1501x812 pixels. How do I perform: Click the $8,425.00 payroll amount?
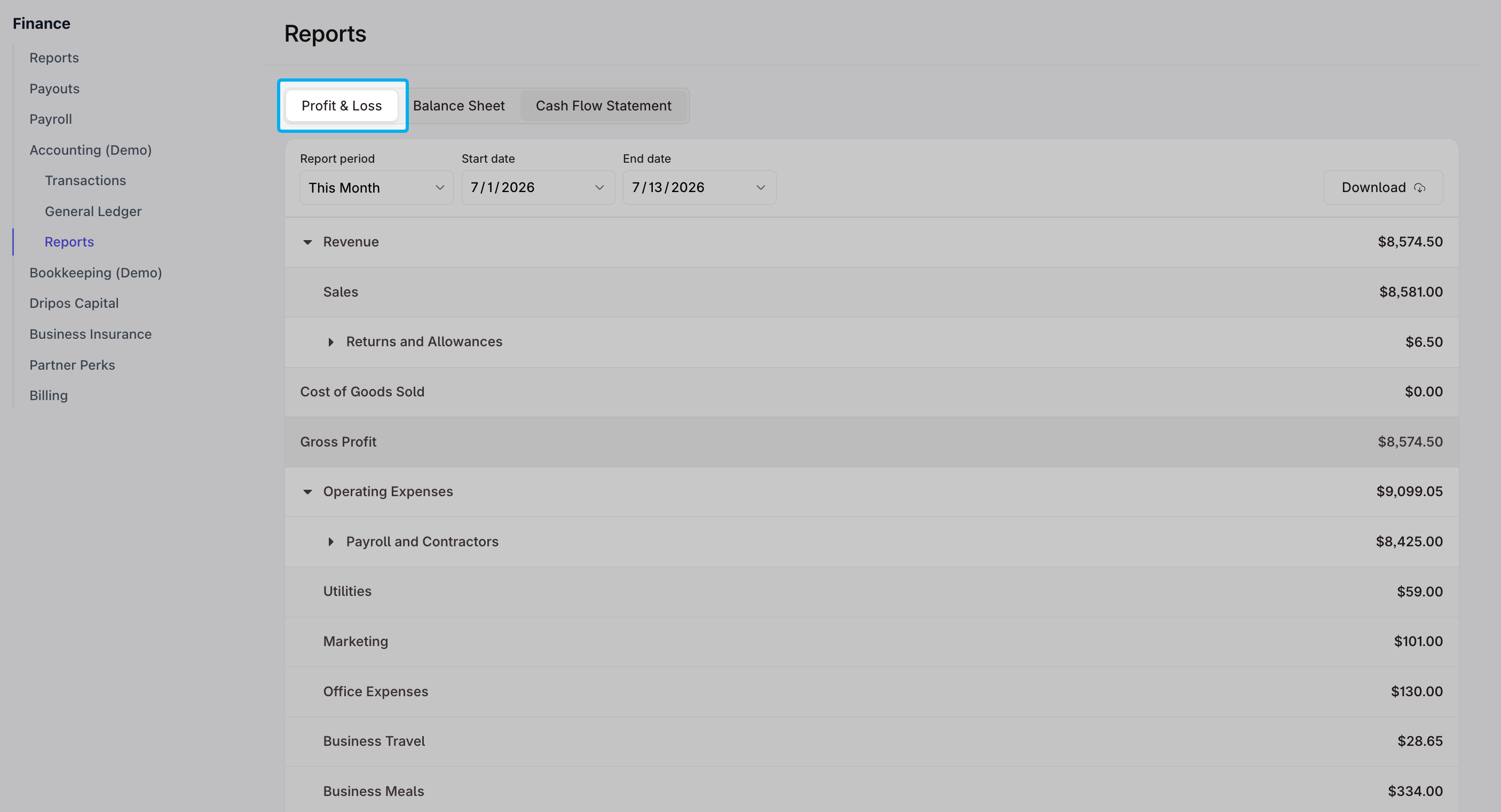click(1409, 542)
